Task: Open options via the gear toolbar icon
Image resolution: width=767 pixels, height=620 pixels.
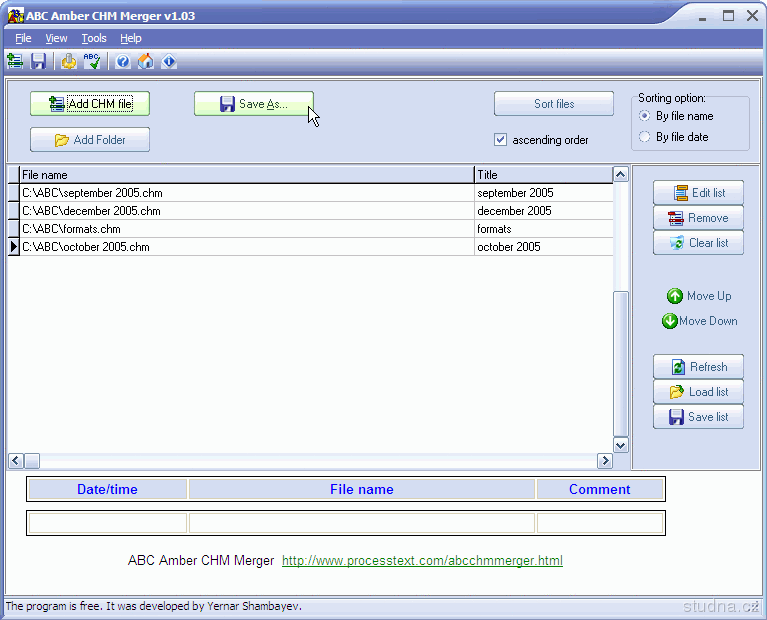Action: pos(68,62)
